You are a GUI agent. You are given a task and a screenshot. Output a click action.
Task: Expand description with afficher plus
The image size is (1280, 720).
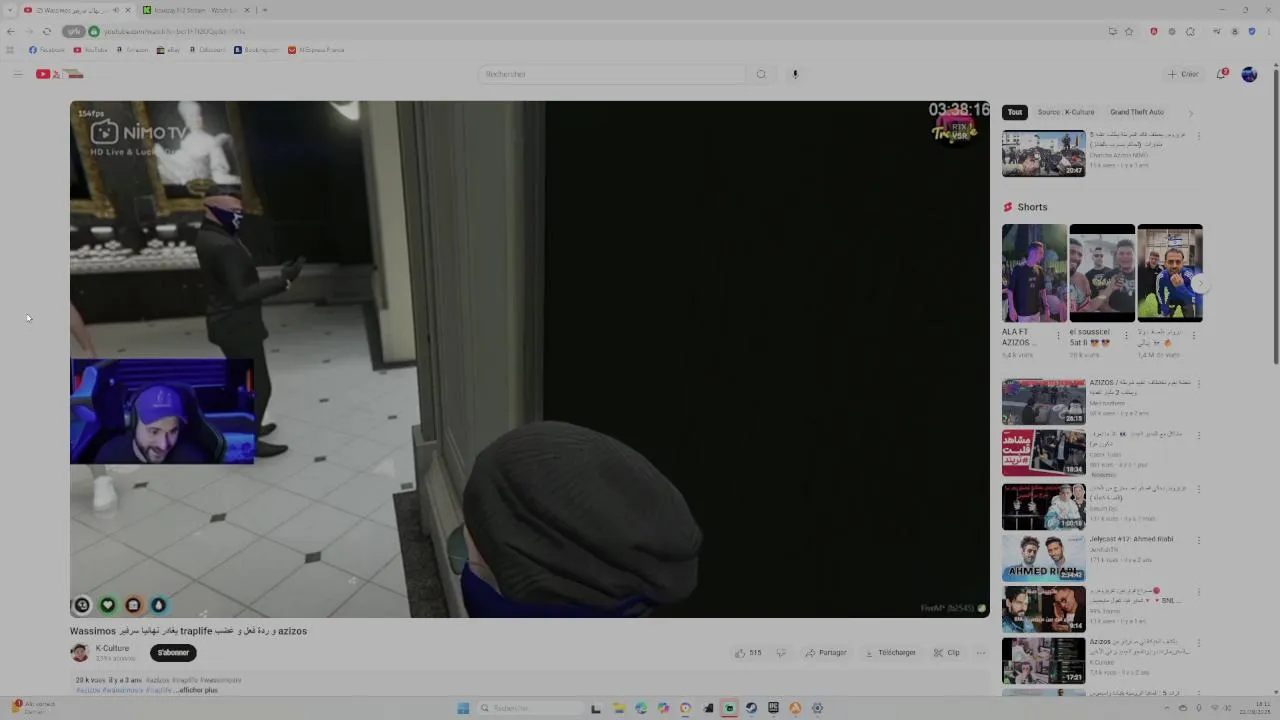[198, 690]
